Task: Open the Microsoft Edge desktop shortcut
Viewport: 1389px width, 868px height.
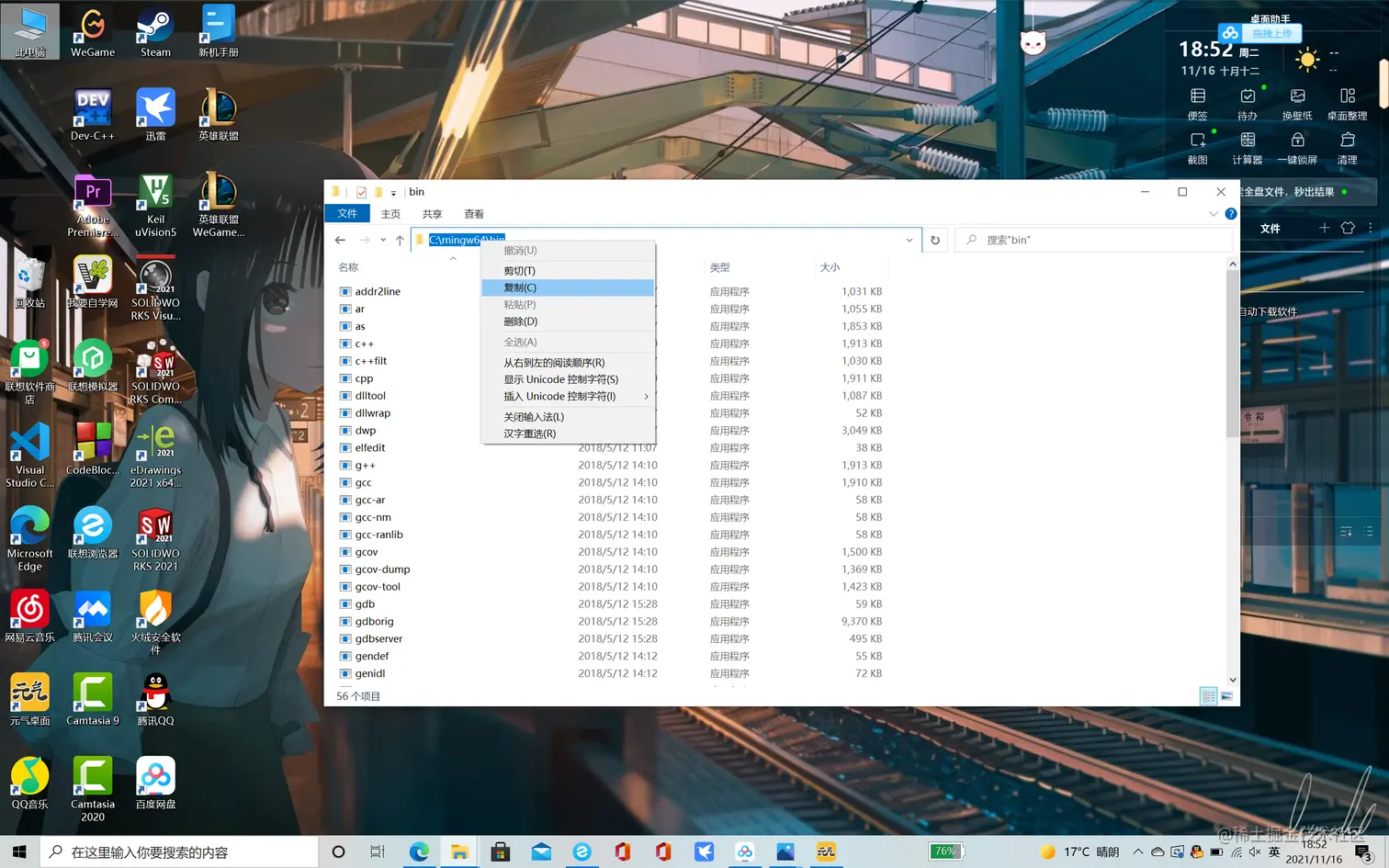Action: 29,538
